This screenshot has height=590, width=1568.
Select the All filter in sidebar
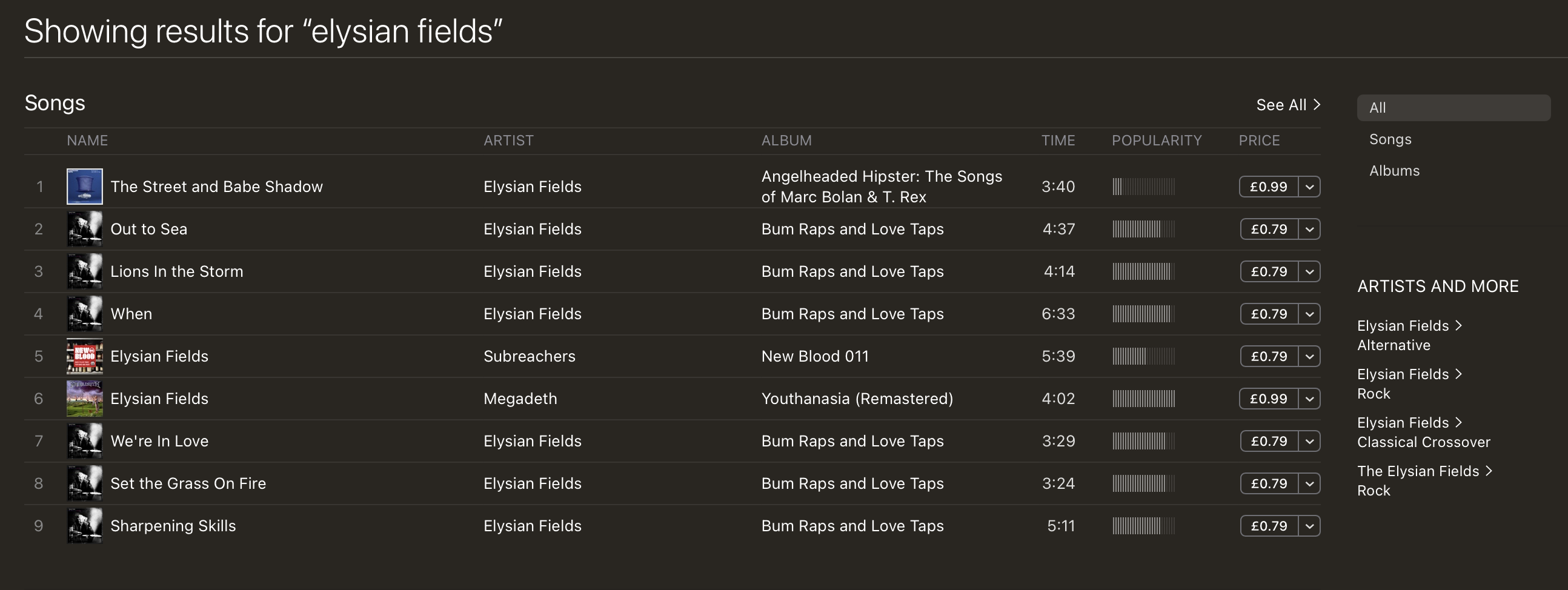(x=1453, y=108)
